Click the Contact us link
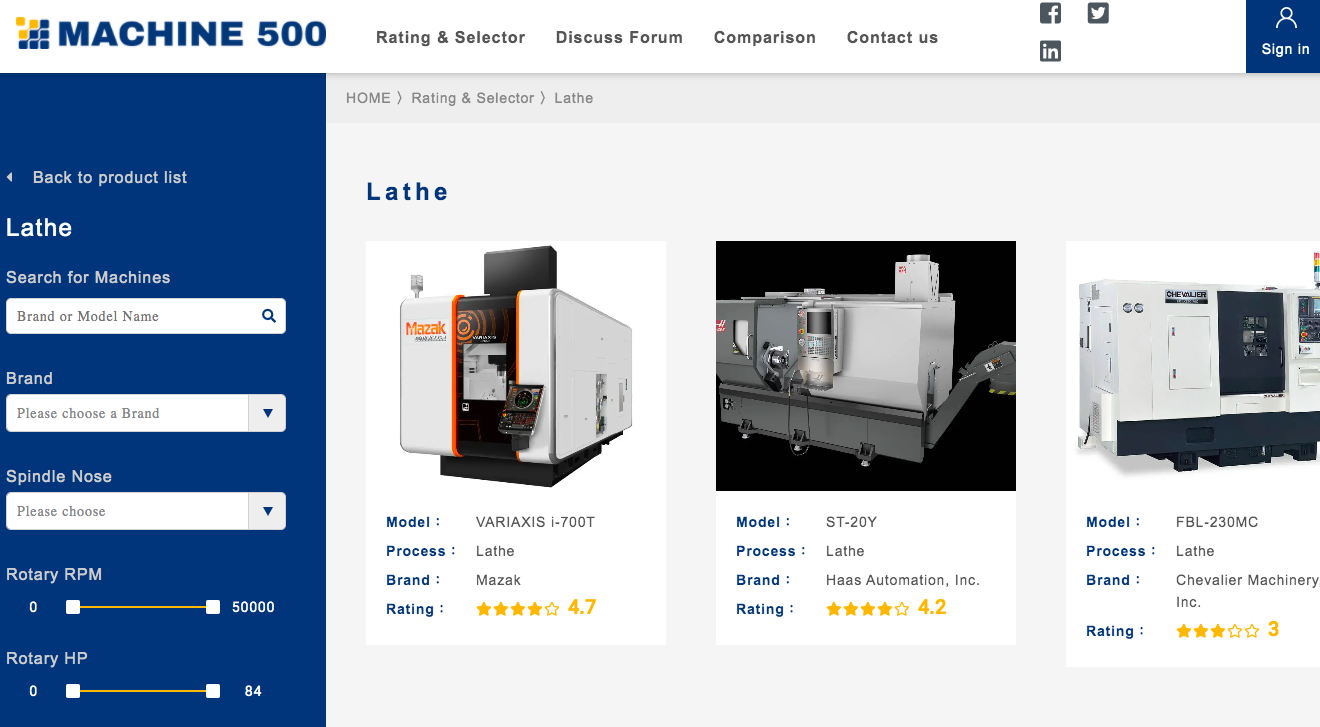Image resolution: width=1320 pixels, height=727 pixels. point(892,38)
